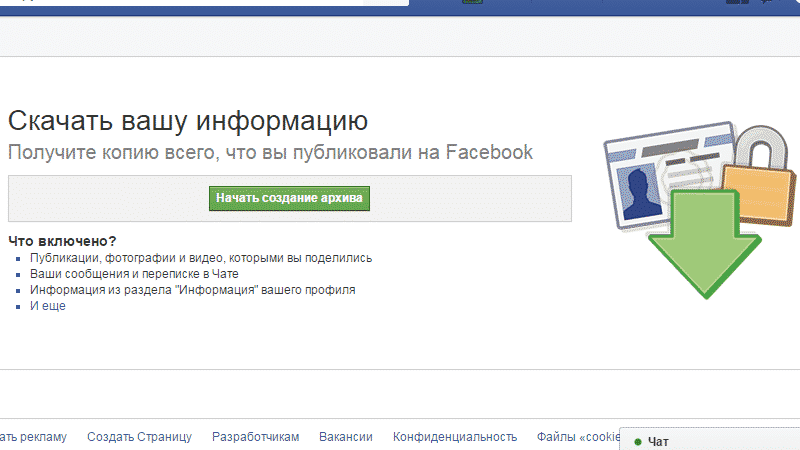Click the "И еще" list item
The width and height of the screenshot is (800, 450).
(47, 306)
